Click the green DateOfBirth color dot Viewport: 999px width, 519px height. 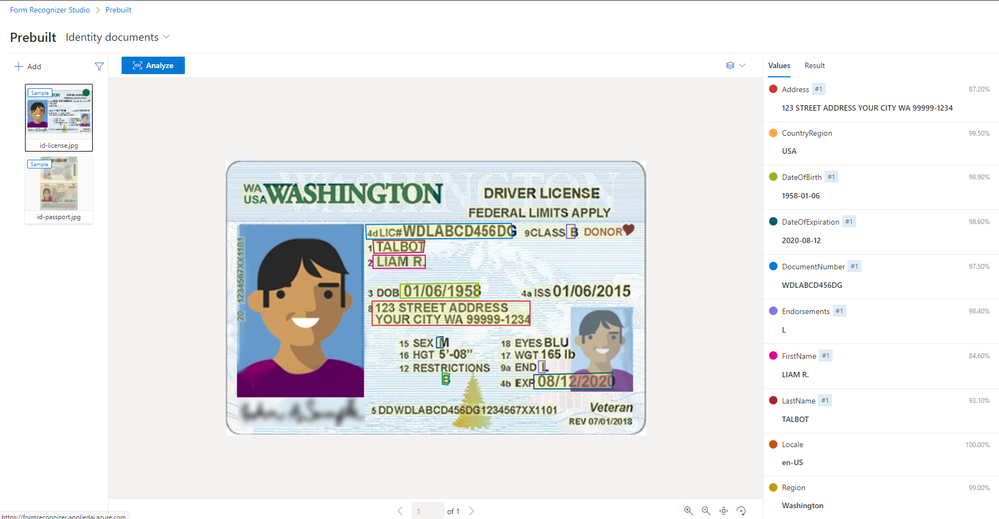click(x=773, y=177)
